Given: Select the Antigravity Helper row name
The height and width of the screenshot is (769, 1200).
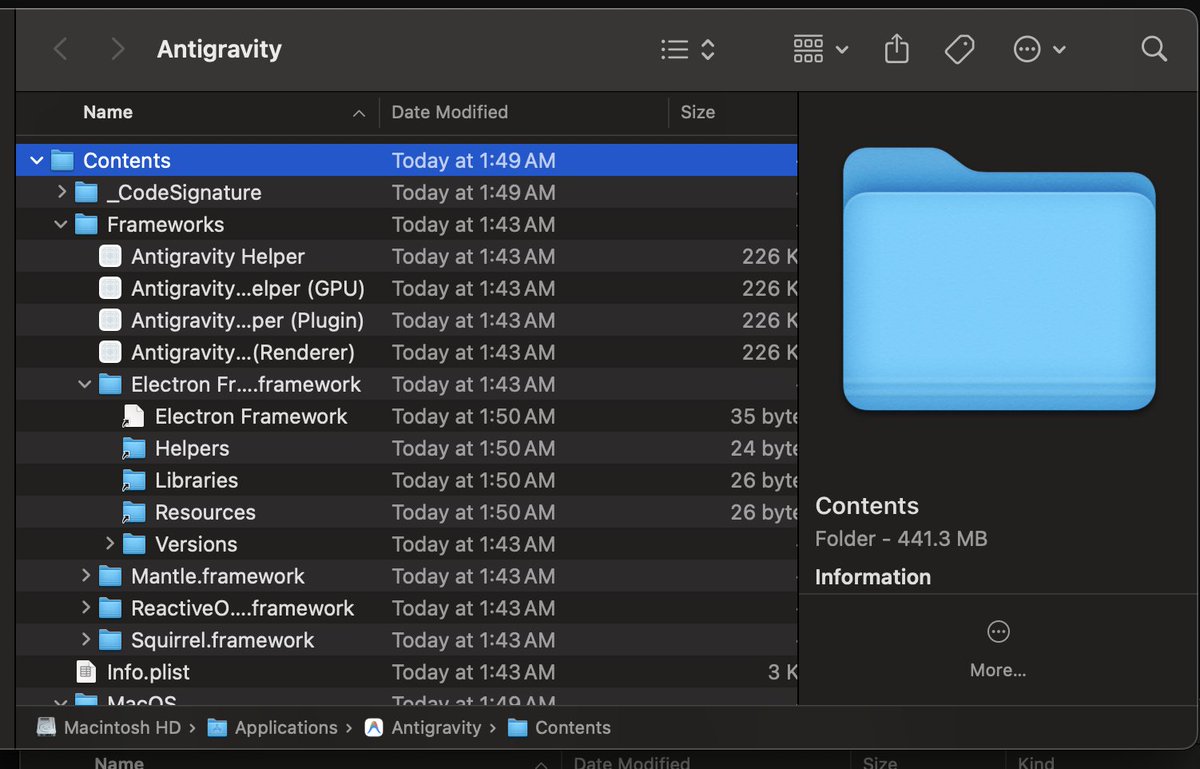Looking at the screenshot, I should click(218, 256).
